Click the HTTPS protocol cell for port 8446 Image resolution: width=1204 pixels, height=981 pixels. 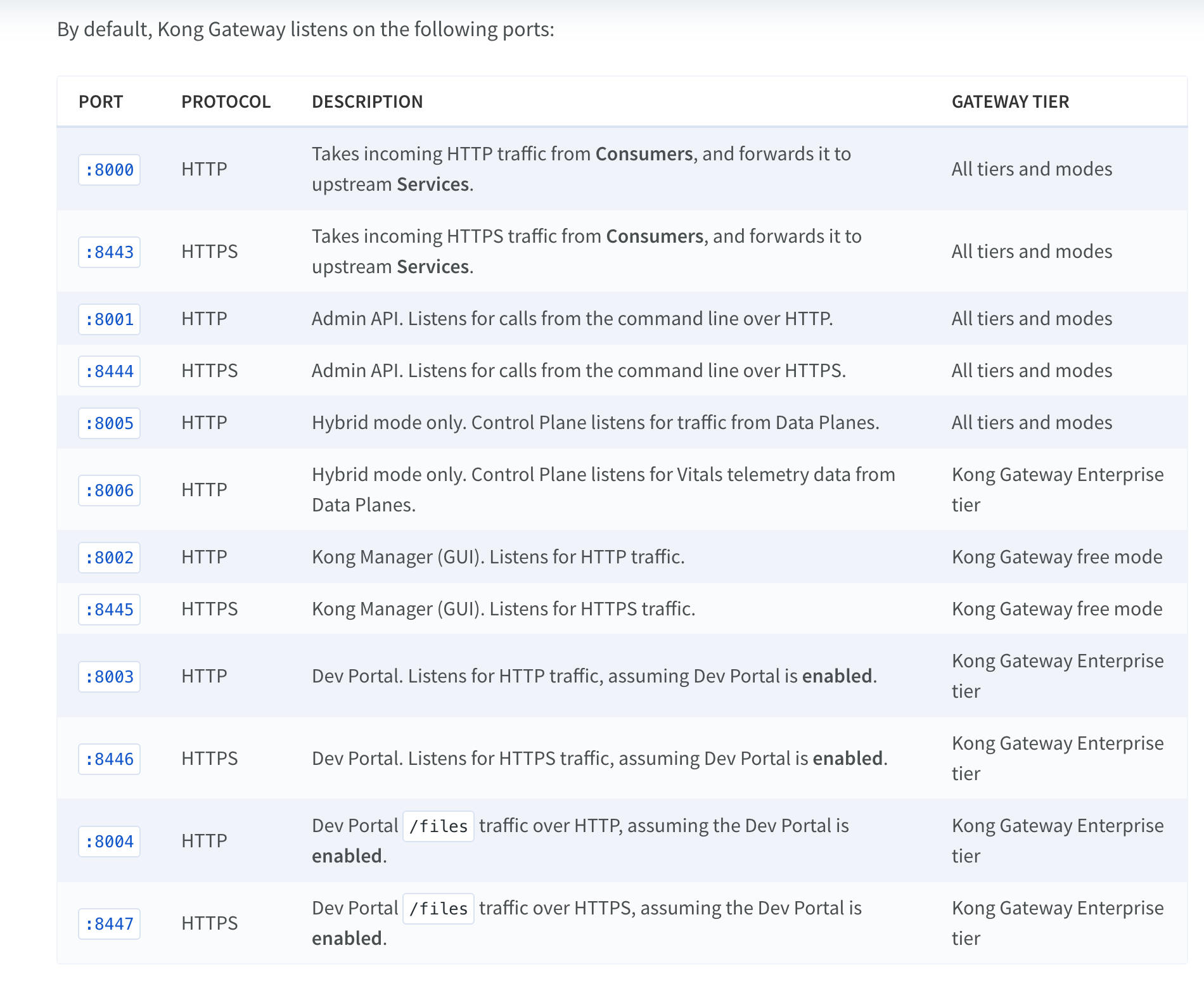(209, 759)
